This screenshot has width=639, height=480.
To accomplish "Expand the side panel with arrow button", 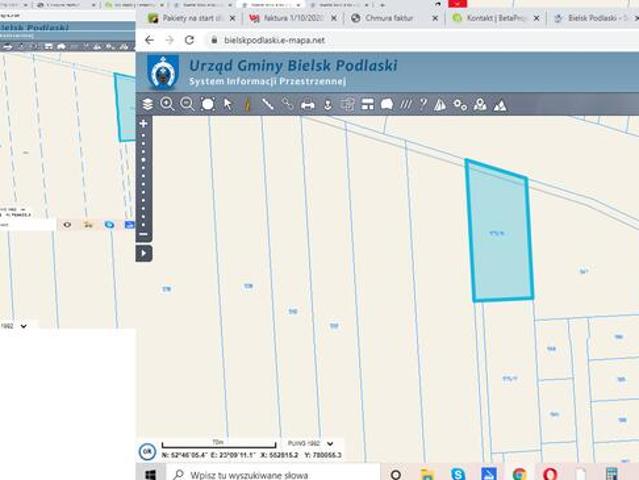I will point(144,254).
